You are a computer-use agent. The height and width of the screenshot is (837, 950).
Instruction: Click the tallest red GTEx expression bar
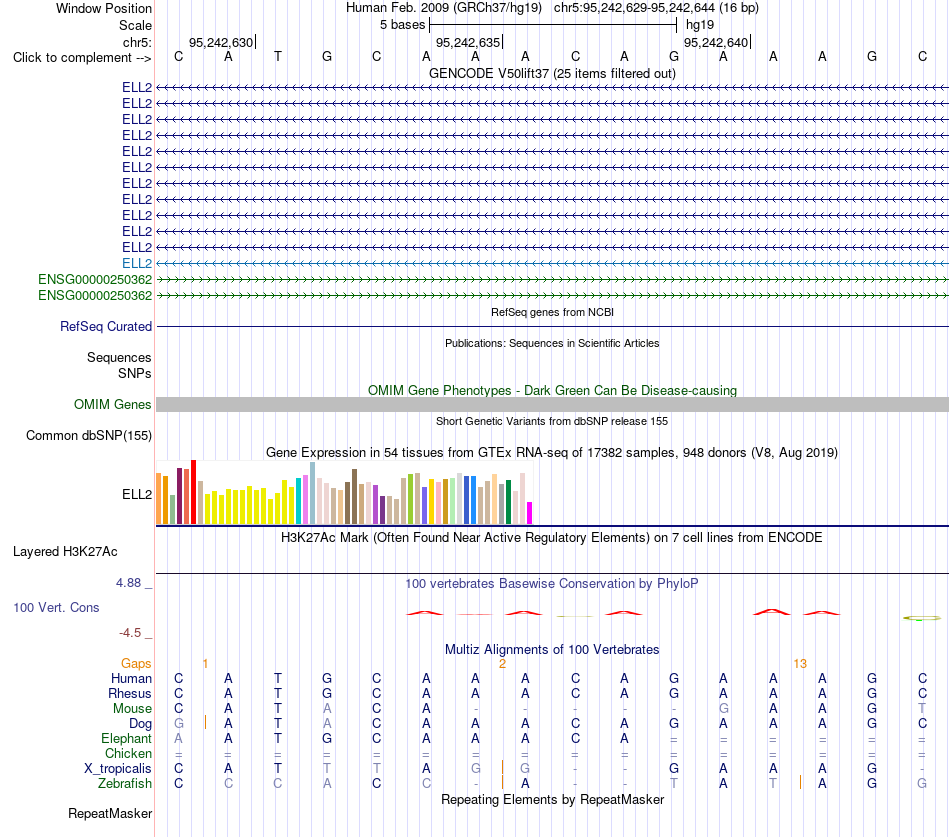pyautogui.click(x=193, y=492)
